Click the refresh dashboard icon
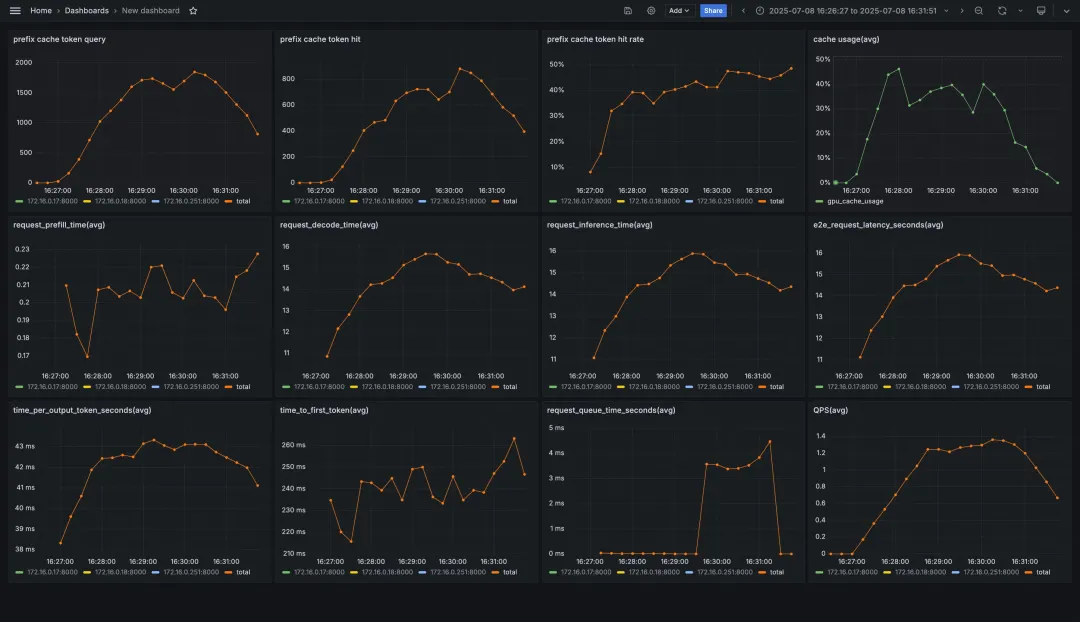1080x622 pixels. [1002, 10]
